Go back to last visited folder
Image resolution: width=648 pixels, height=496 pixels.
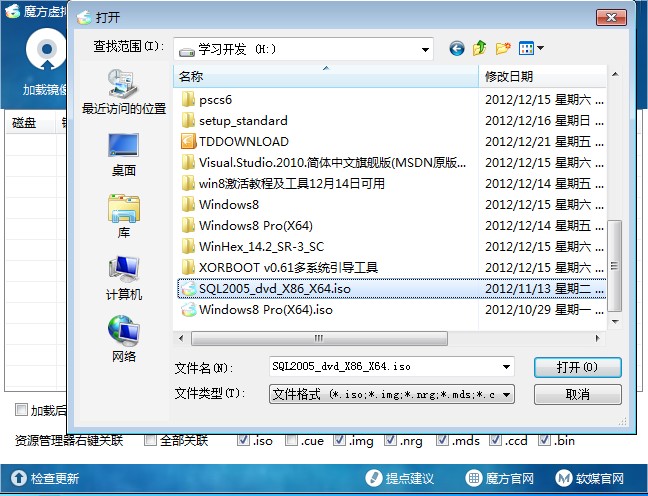point(457,49)
